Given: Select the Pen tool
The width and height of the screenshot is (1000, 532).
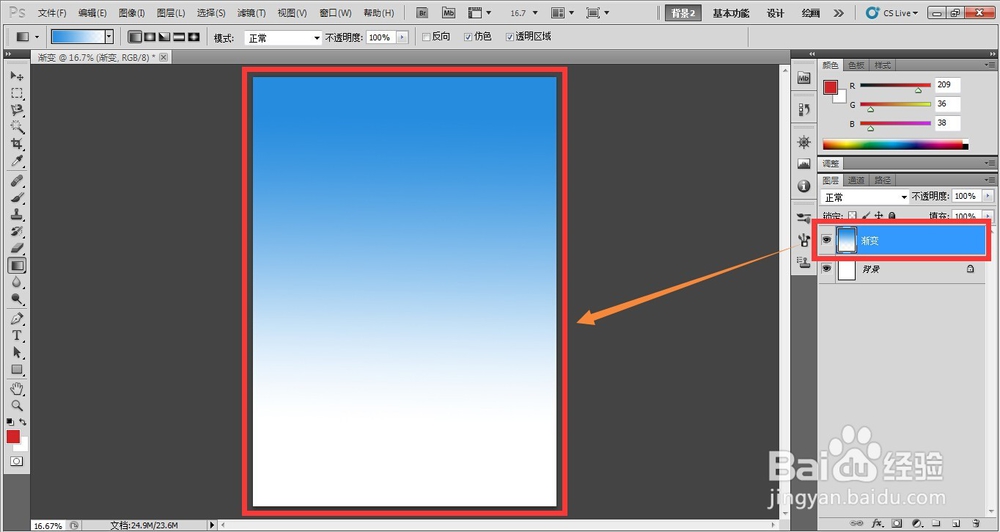Looking at the screenshot, I should tap(17, 318).
